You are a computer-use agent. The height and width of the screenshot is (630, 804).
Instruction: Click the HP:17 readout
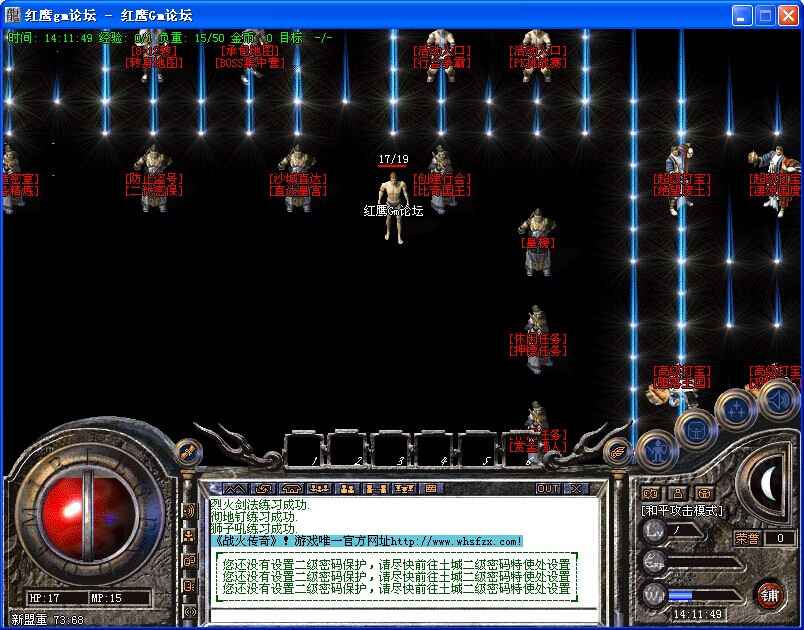(x=45, y=598)
